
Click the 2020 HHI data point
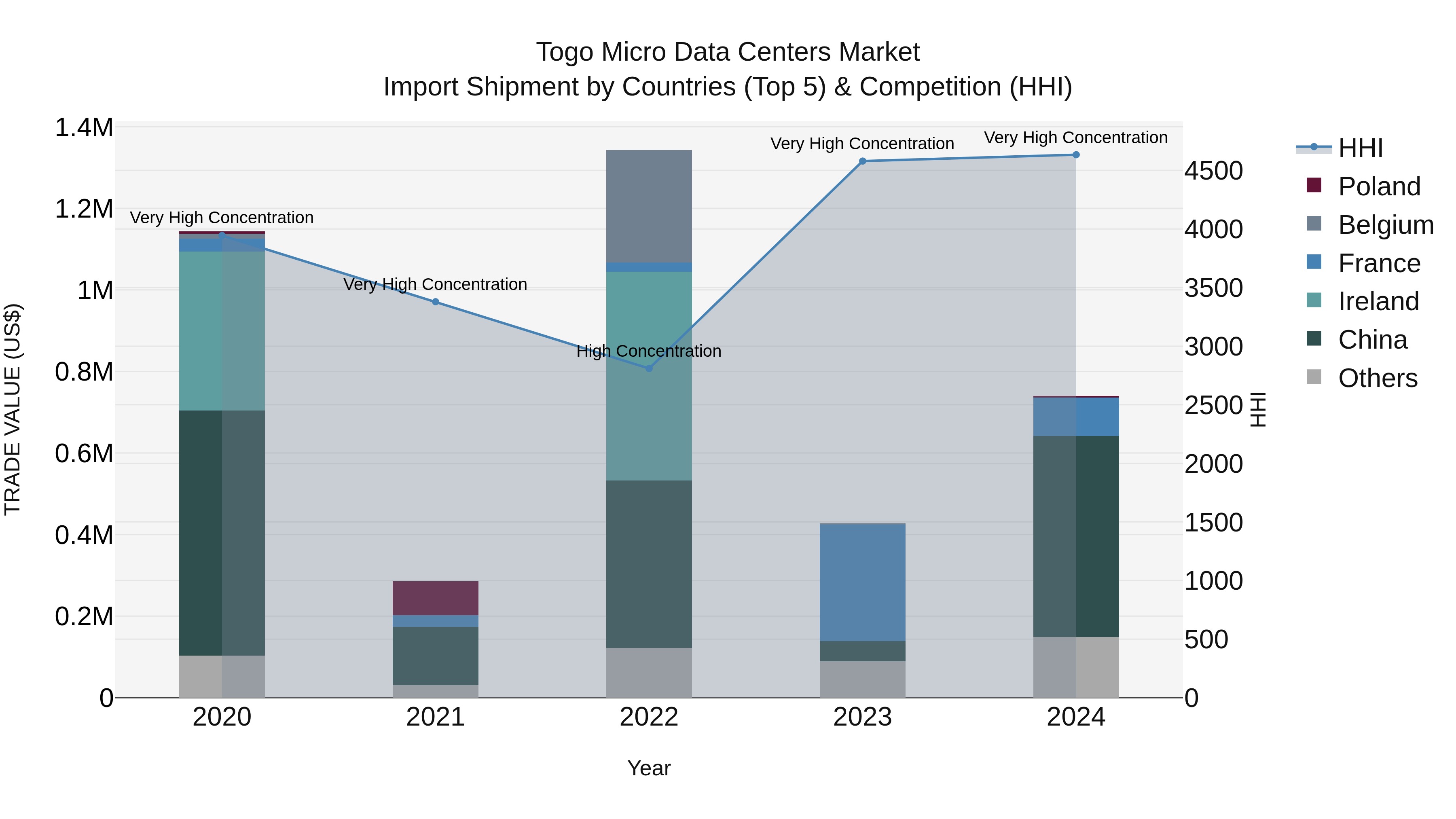click(222, 236)
